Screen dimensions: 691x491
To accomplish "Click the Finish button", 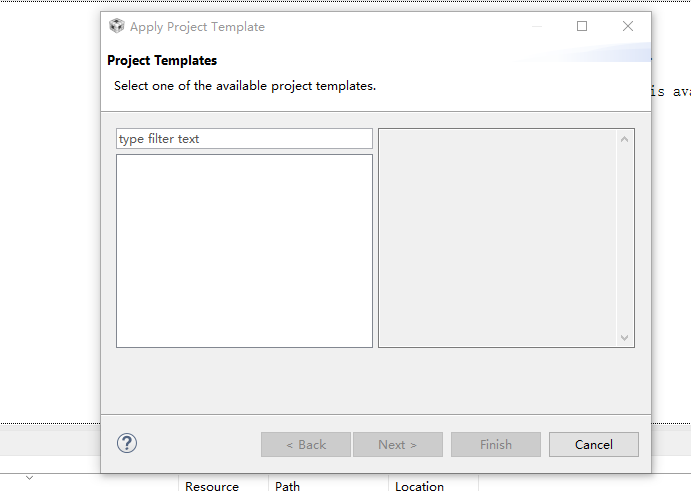I will point(496,445).
